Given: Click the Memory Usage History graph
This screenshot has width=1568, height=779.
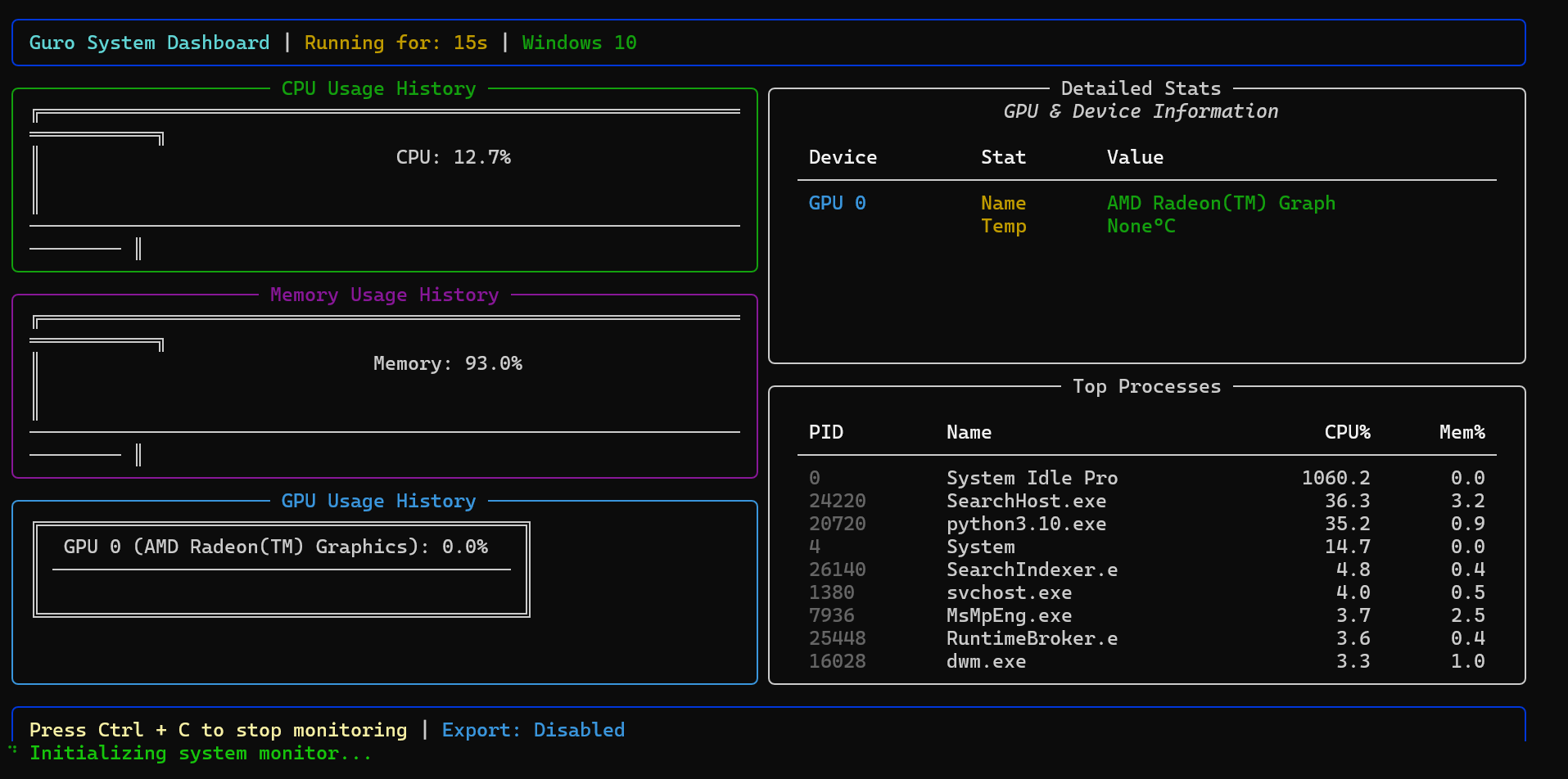Looking at the screenshot, I should (385, 386).
